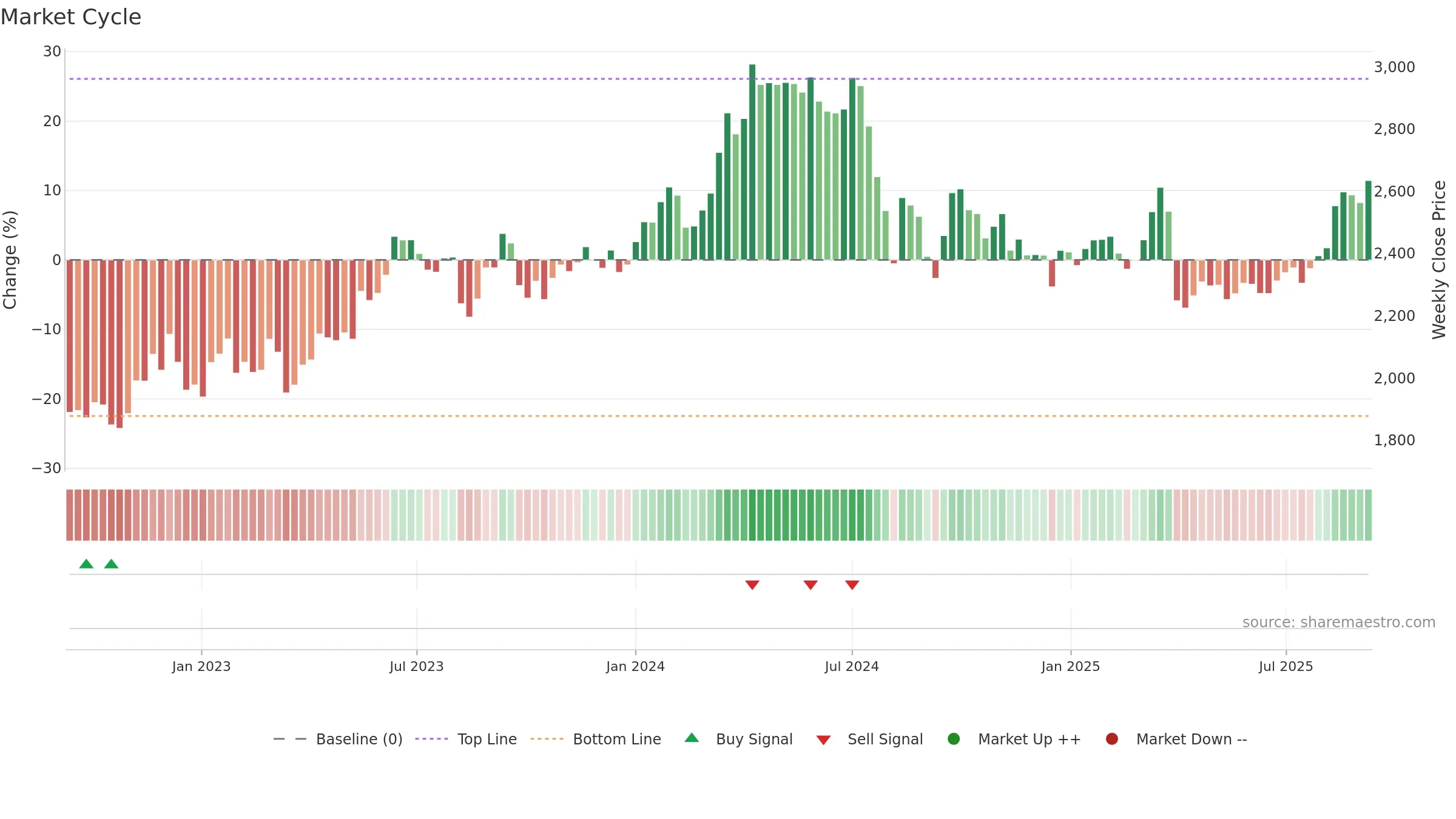Click the Jan 2025 axis label

click(x=1071, y=666)
